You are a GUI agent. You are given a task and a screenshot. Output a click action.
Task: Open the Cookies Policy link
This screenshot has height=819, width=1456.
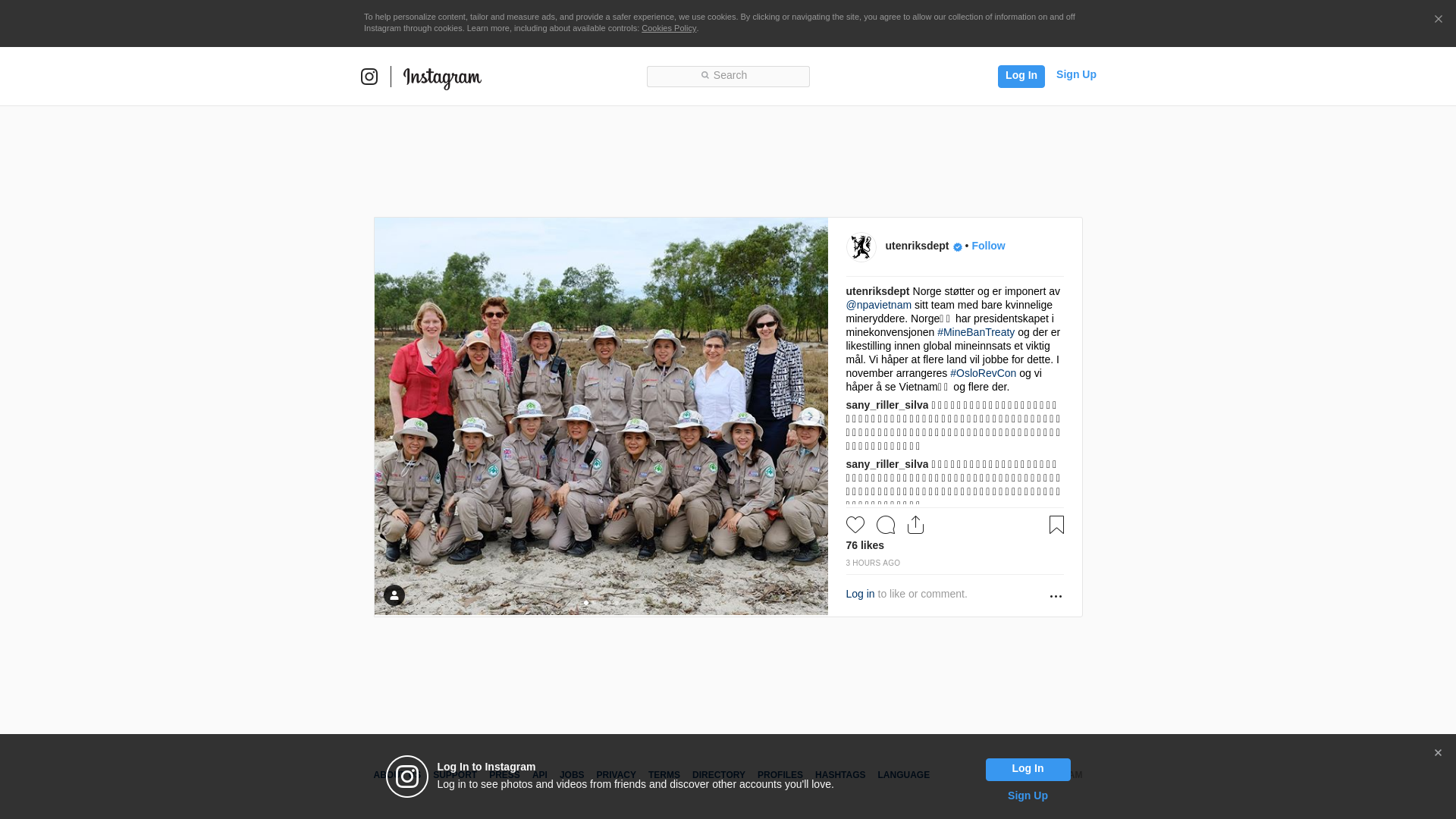click(669, 28)
